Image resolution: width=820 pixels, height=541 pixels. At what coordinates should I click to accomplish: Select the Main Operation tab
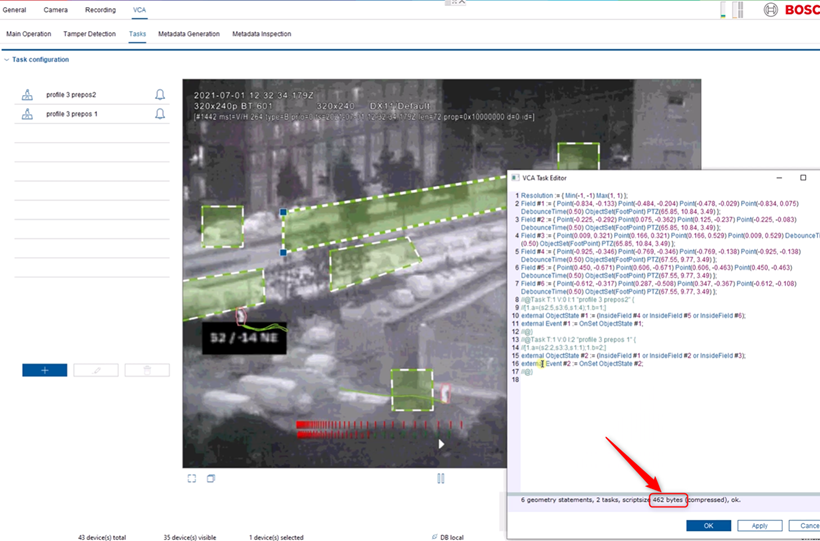pyautogui.click(x=29, y=34)
